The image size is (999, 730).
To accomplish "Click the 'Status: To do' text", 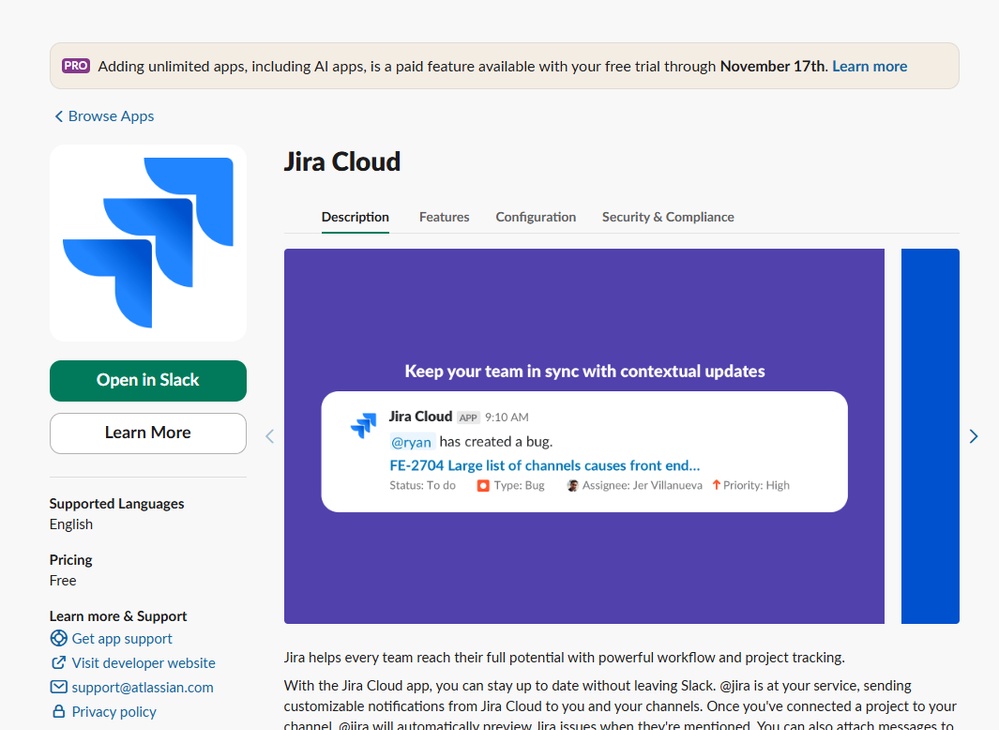I will [422, 485].
